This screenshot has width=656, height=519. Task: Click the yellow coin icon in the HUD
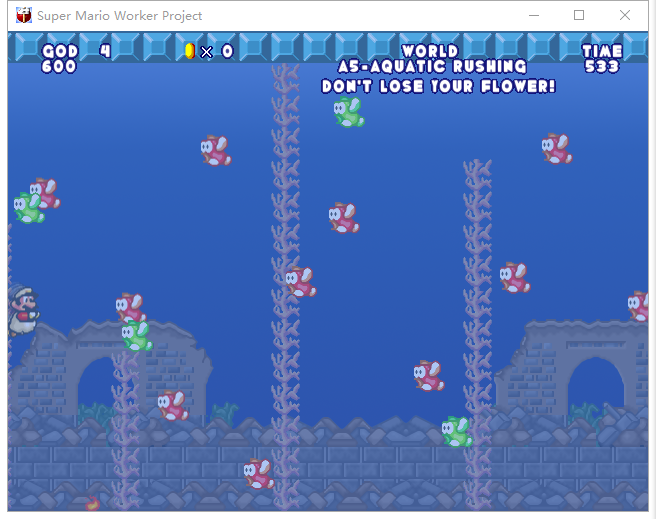tap(190, 51)
